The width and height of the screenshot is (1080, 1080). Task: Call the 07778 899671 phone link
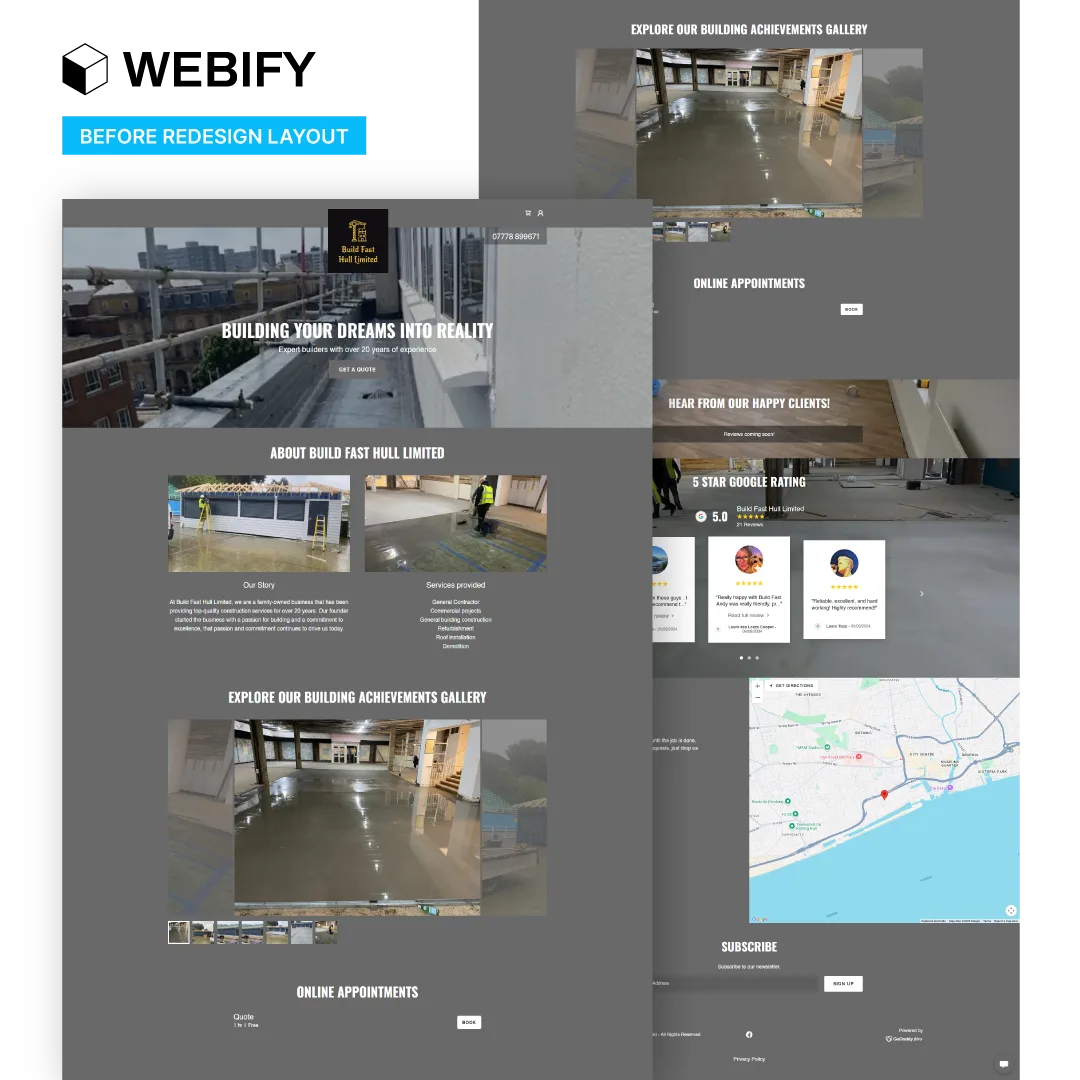coord(516,237)
